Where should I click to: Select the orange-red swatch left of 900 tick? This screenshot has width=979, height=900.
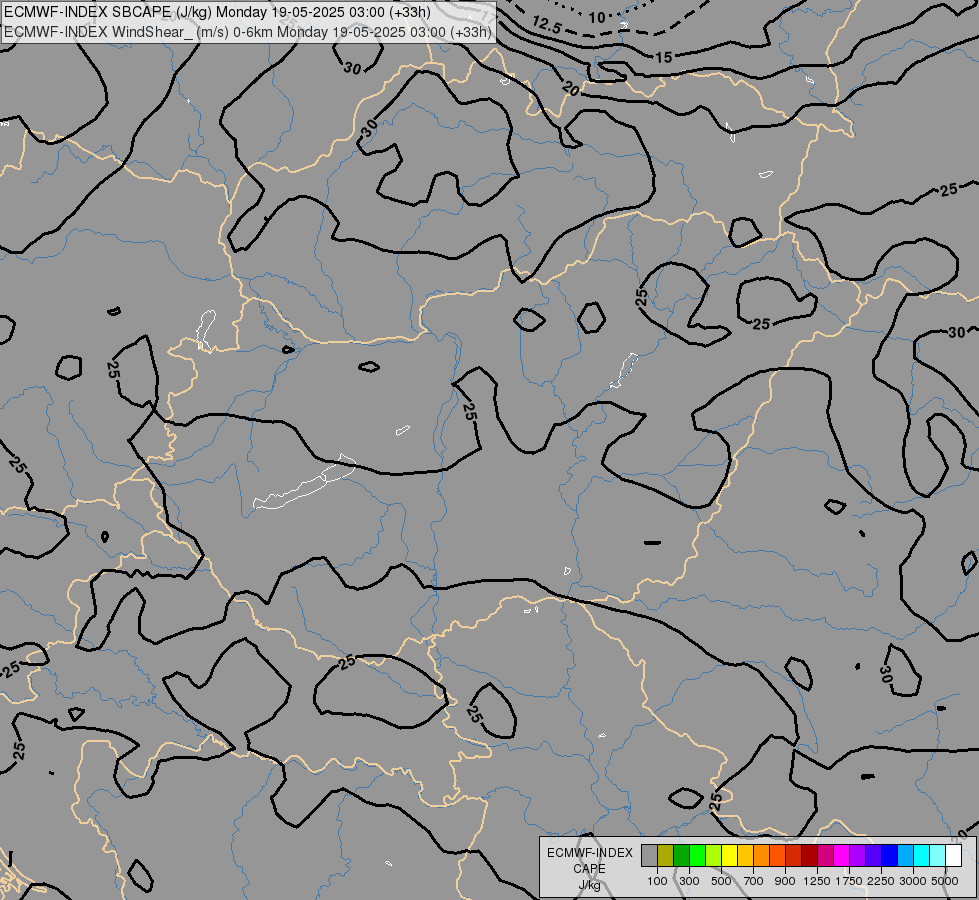click(777, 855)
